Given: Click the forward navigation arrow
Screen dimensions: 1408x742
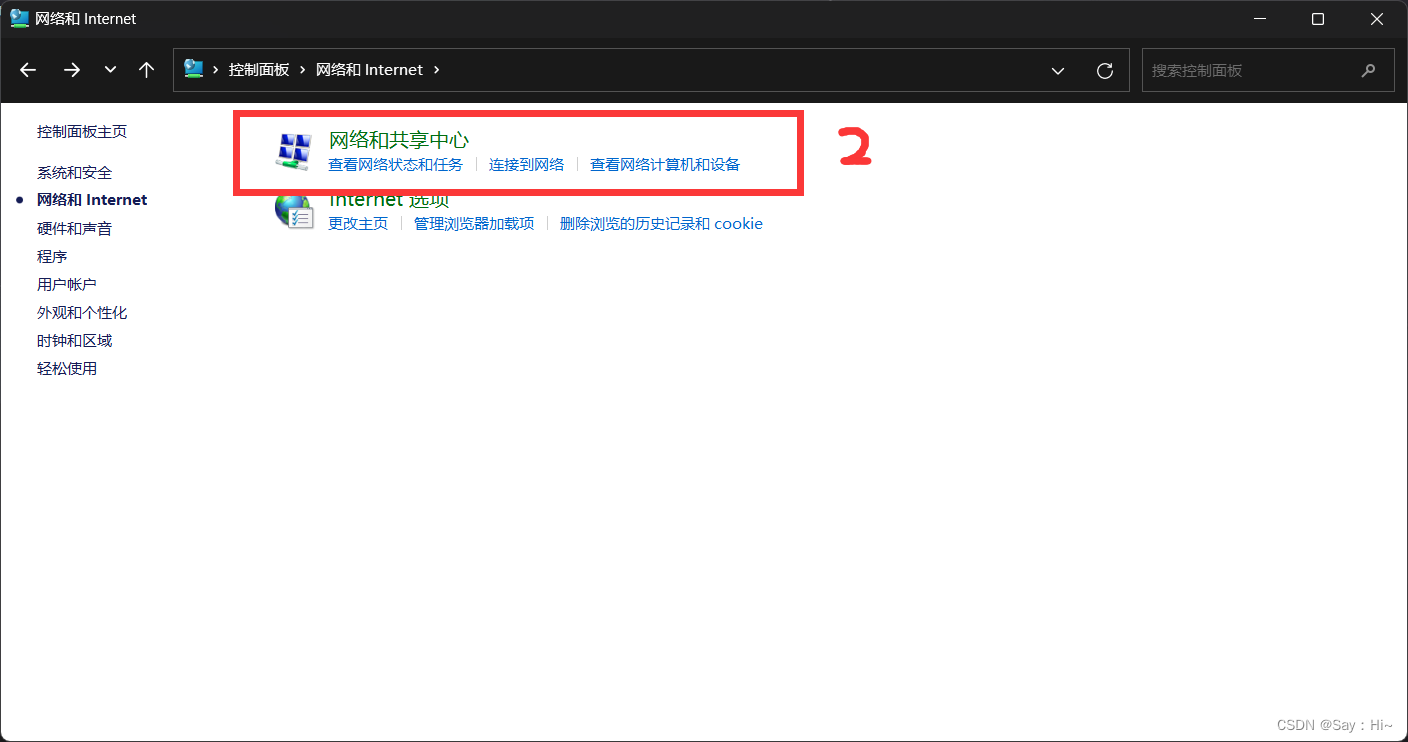Looking at the screenshot, I should [71, 69].
